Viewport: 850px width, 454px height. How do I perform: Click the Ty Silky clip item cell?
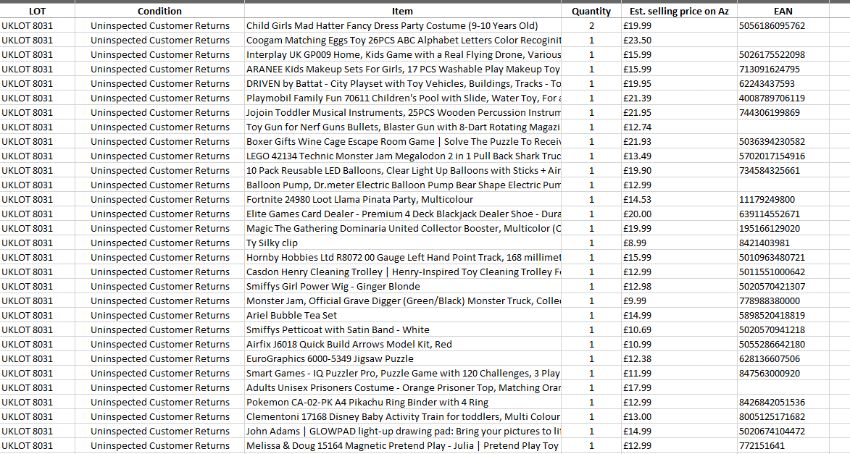(403, 243)
